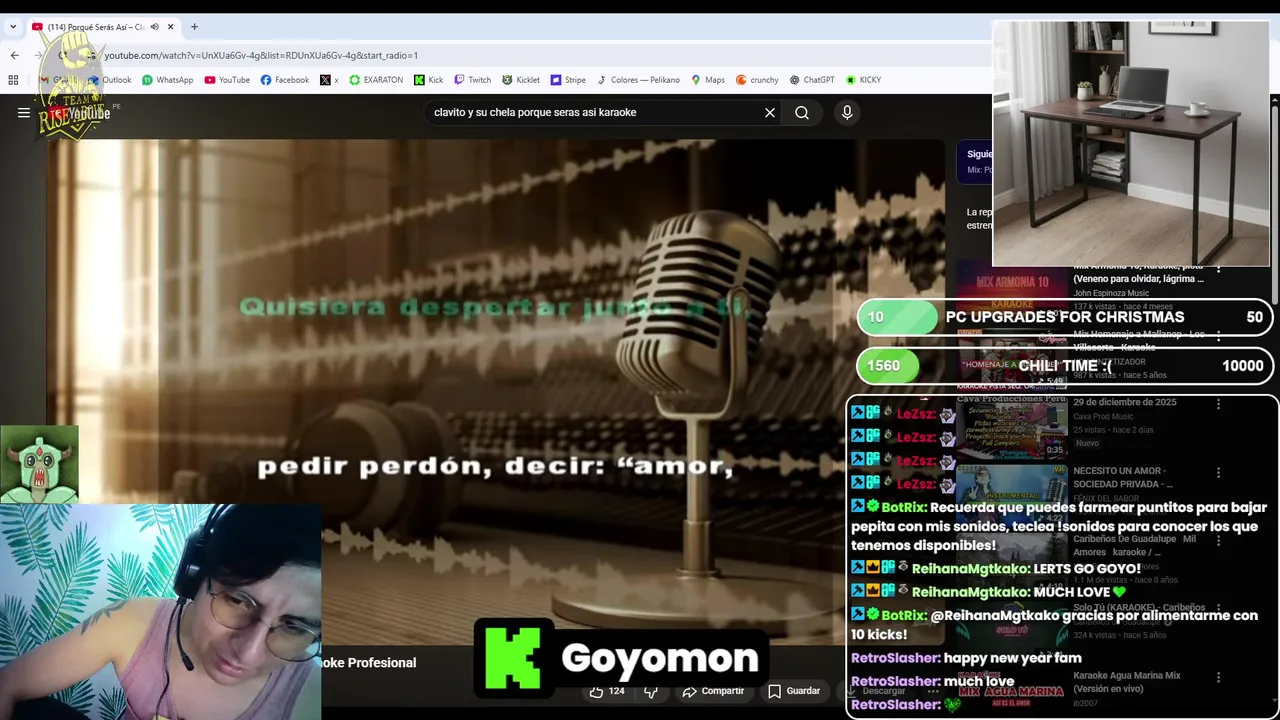Image resolution: width=1280 pixels, height=720 pixels.
Task: Mute the tab using its speaker icon
Action: click(154, 27)
